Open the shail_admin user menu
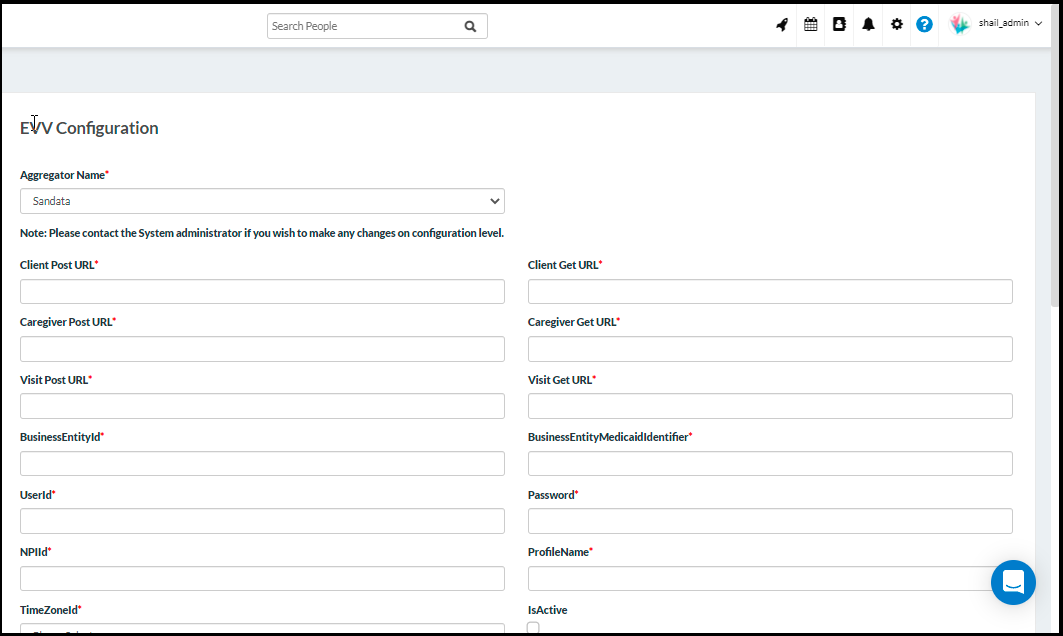 pos(1008,24)
